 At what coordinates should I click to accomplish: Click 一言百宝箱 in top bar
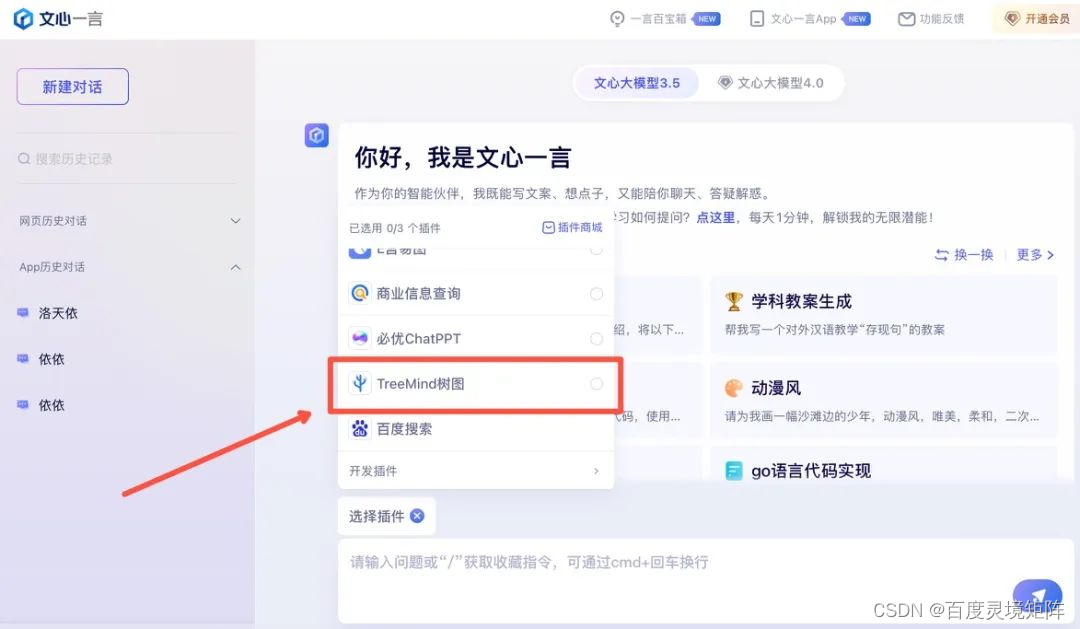(665, 19)
